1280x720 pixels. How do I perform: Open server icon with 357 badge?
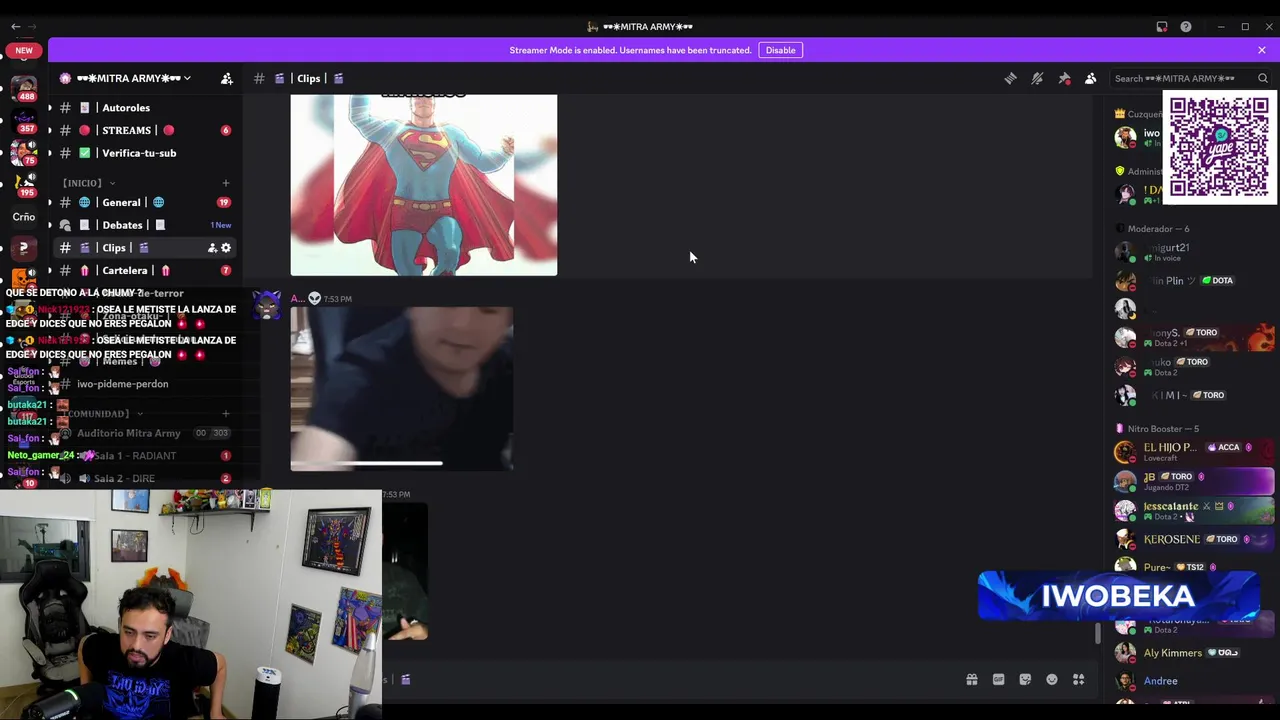point(24,120)
